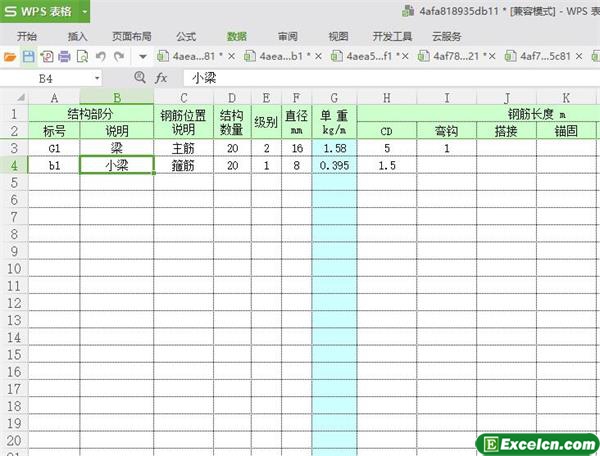Open the 公式 ribbon tab
Image resolution: width=600 pixels, height=456 pixels.
(186, 36)
